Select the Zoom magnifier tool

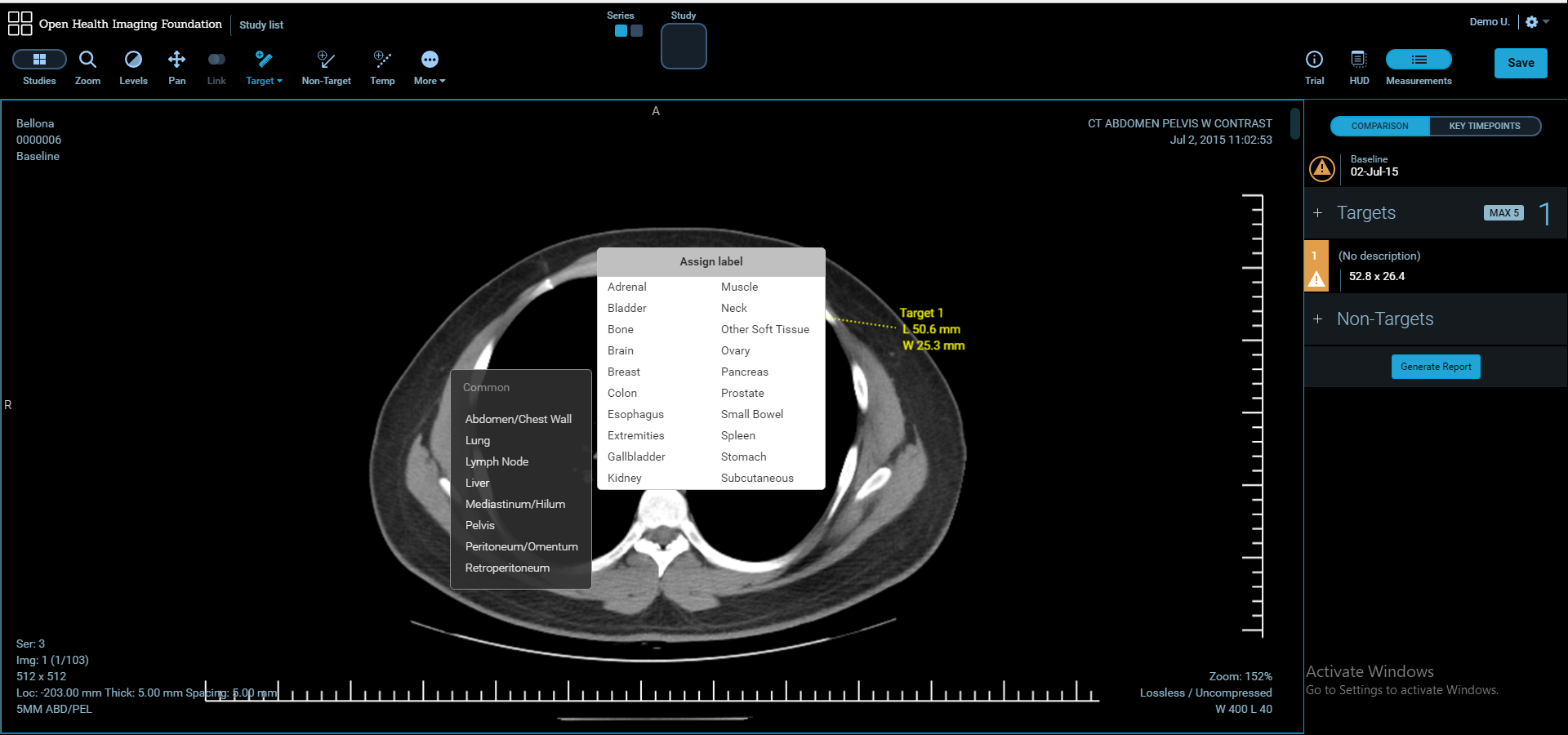click(x=87, y=60)
